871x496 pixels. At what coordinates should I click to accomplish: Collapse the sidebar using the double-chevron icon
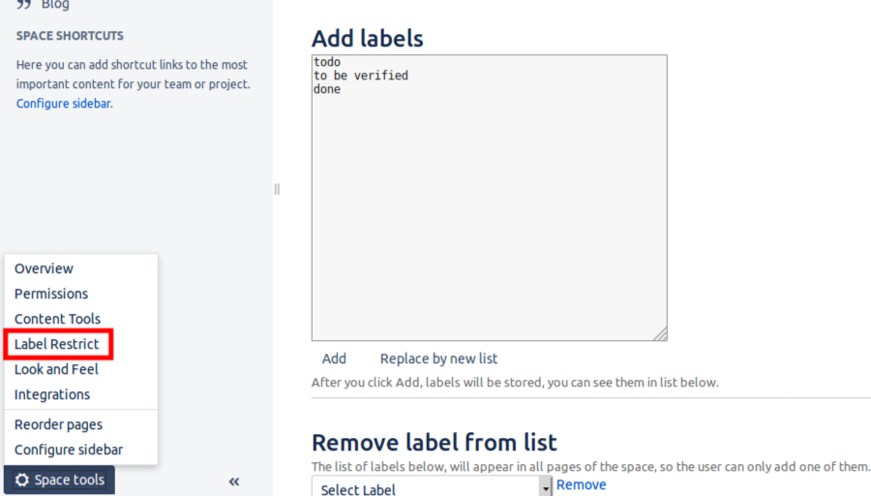(234, 481)
